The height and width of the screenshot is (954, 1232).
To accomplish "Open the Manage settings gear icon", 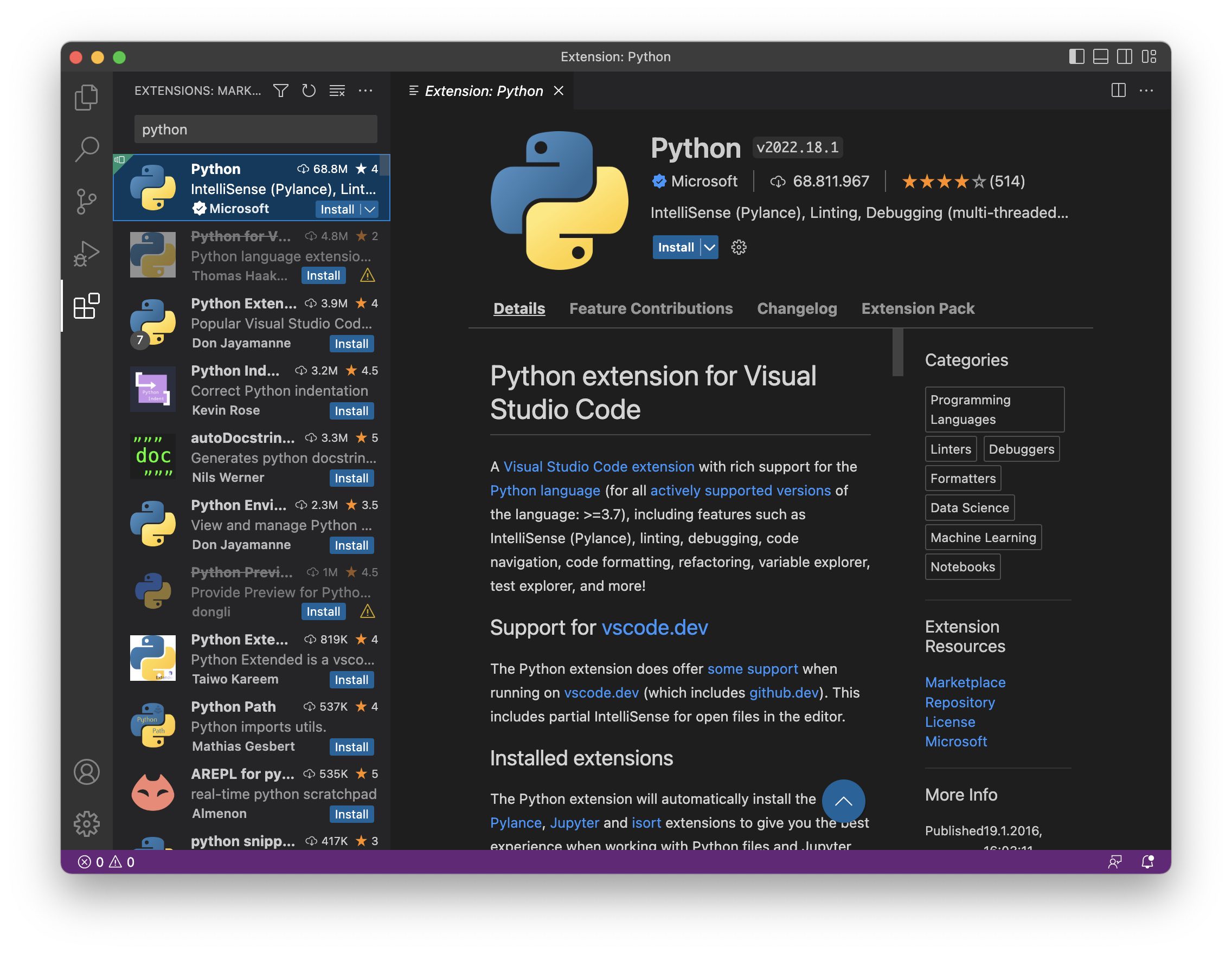I will click(x=87, y=824).
